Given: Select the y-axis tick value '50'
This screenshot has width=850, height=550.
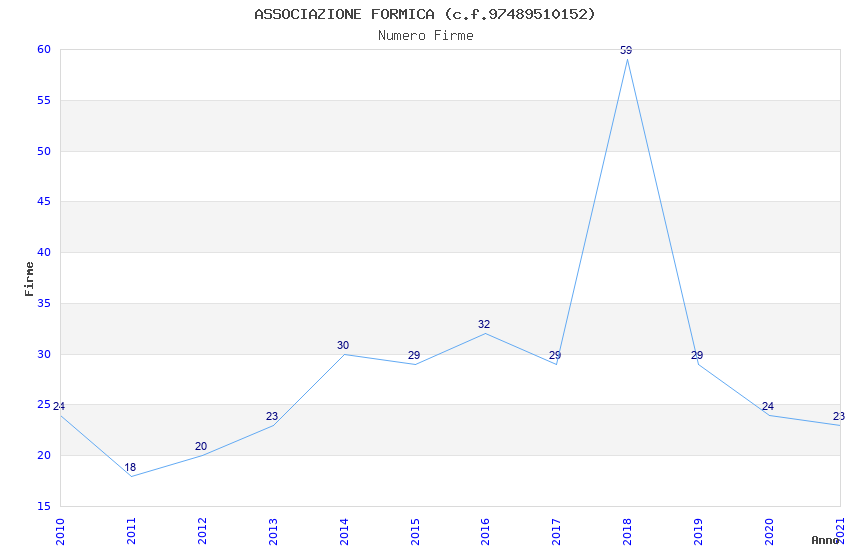Looking at the screenshot, I should [x=44, y=151].
